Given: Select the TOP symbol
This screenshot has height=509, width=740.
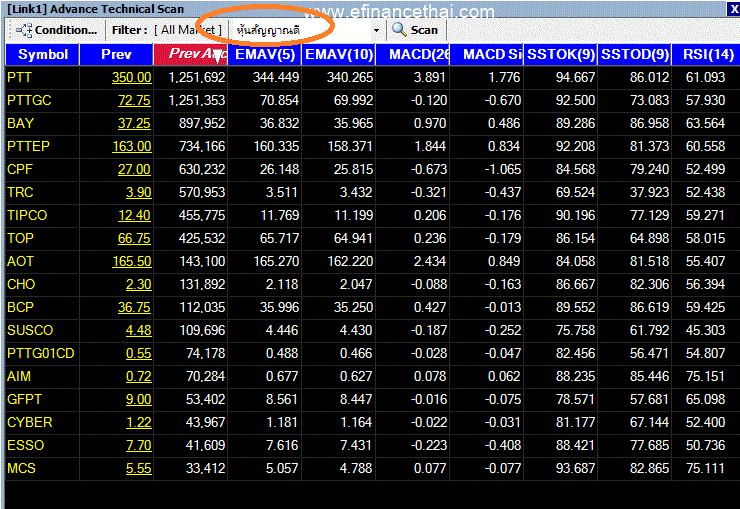Looking at the screenshot, I should click(x=20, y=238).
